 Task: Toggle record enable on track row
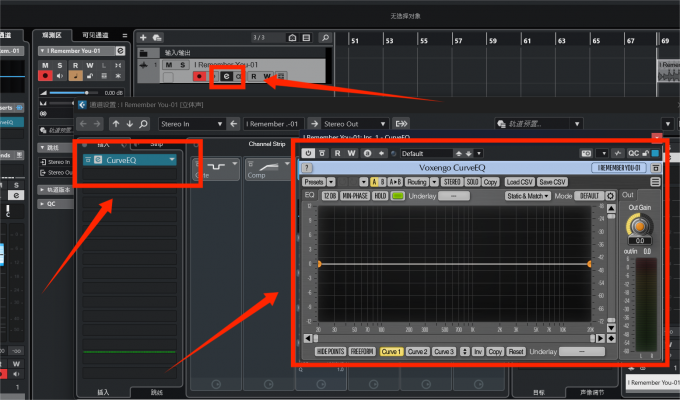tap(199, 76)
